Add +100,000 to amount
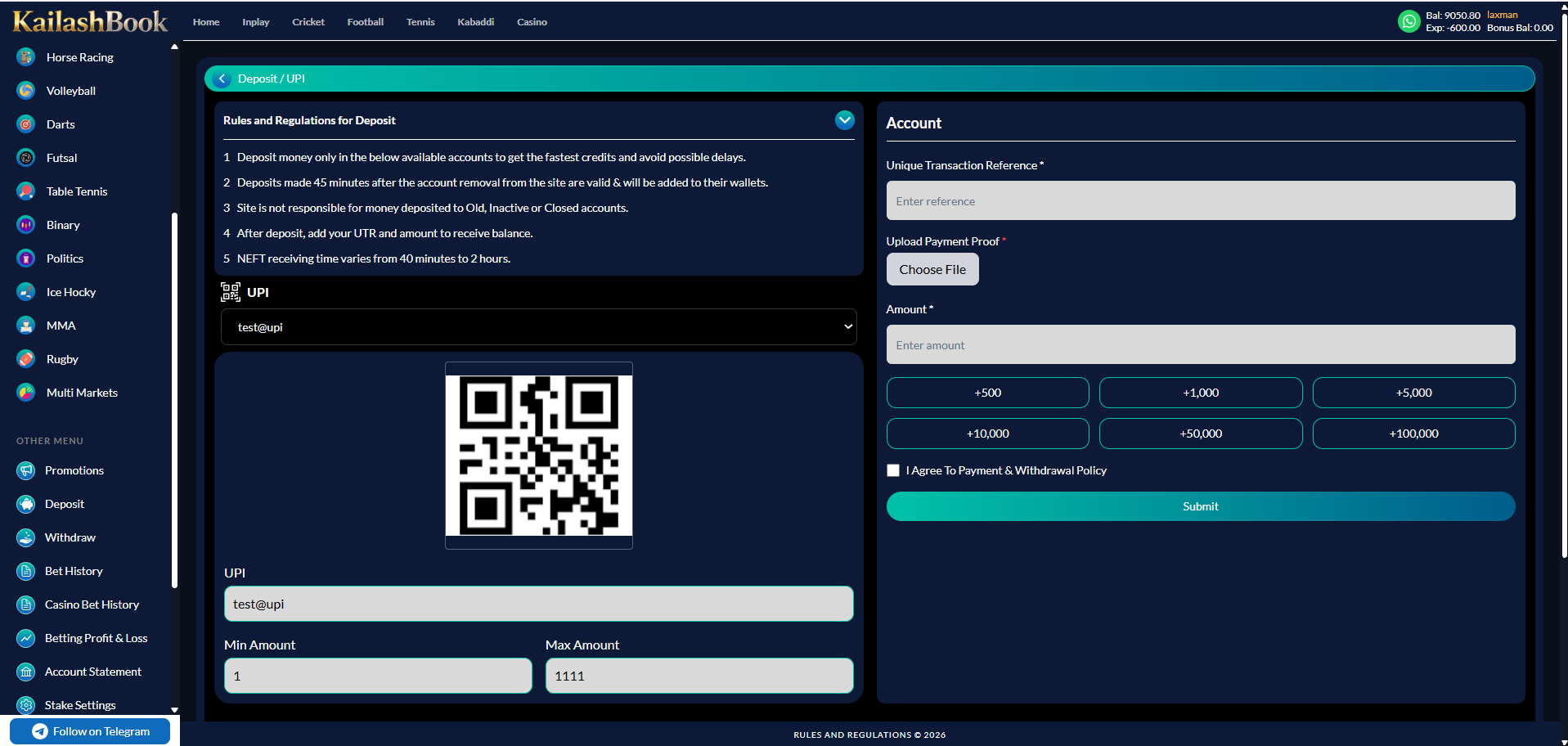1568x746 pixels. point(1414,434)
